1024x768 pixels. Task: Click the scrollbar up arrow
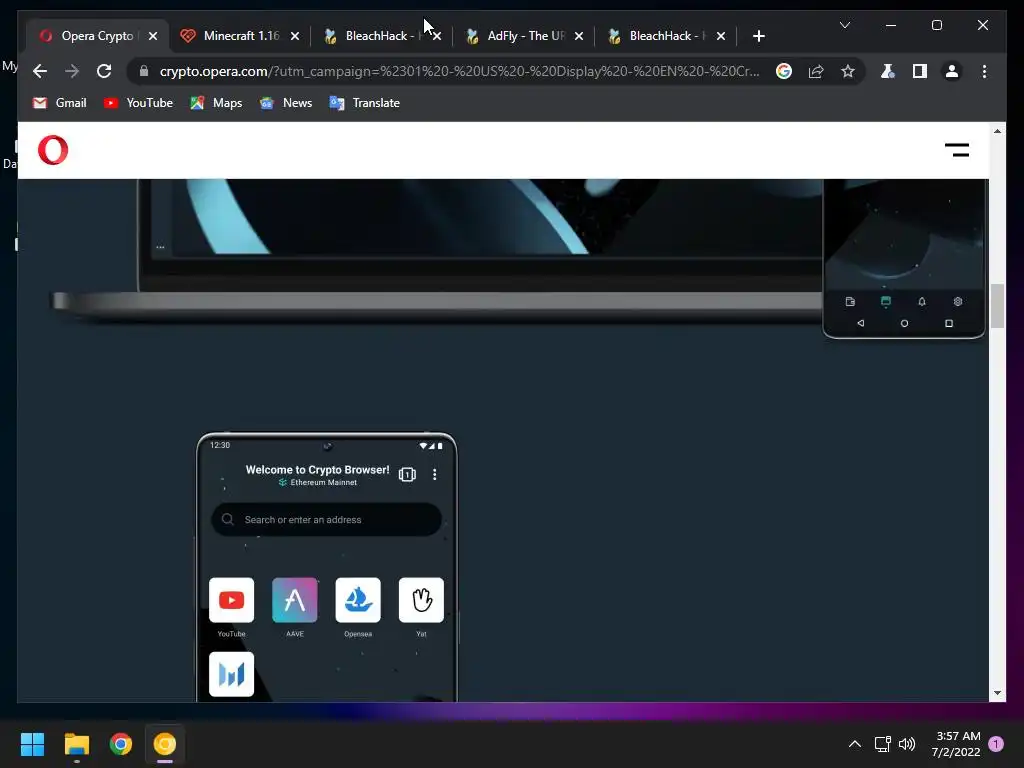point(997,131)
